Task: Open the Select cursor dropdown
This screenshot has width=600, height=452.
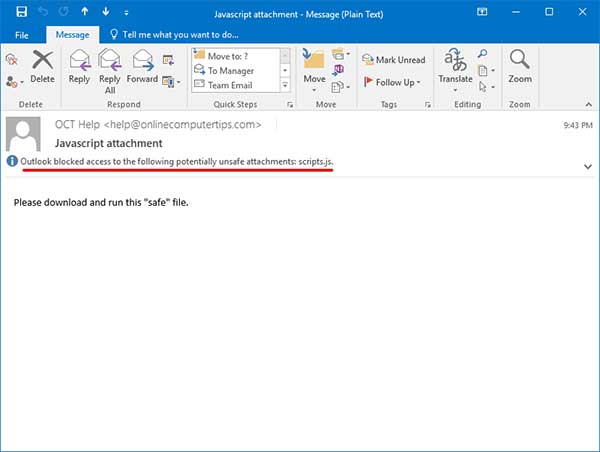Action: (486, 87)
